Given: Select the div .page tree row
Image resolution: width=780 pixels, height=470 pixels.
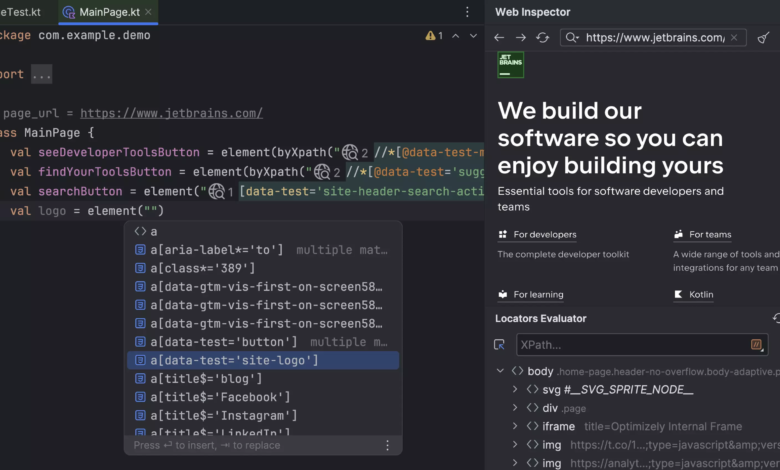Looking at the screenshot, I should (x=633, y=408).
